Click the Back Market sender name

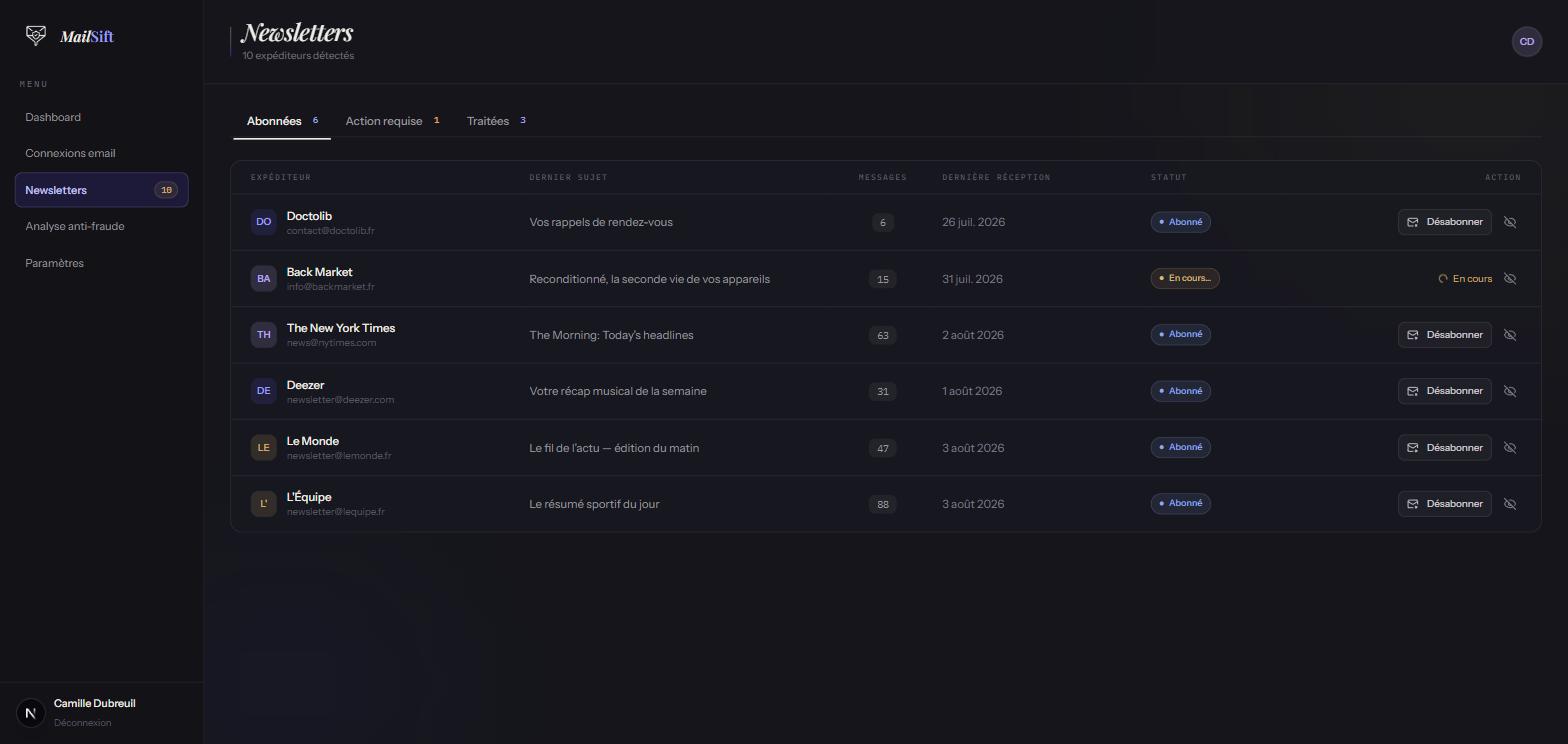click(319, 272)
